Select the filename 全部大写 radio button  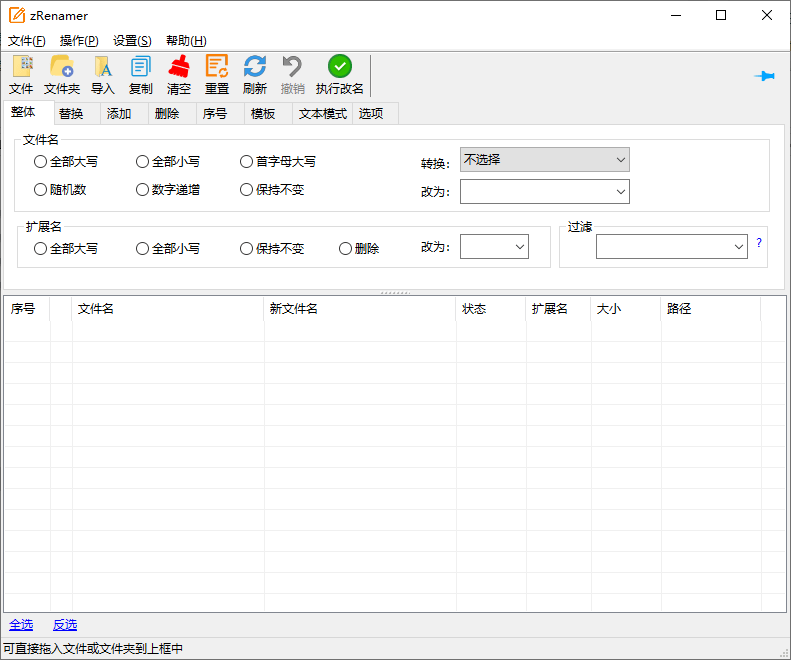pos(41,161)
